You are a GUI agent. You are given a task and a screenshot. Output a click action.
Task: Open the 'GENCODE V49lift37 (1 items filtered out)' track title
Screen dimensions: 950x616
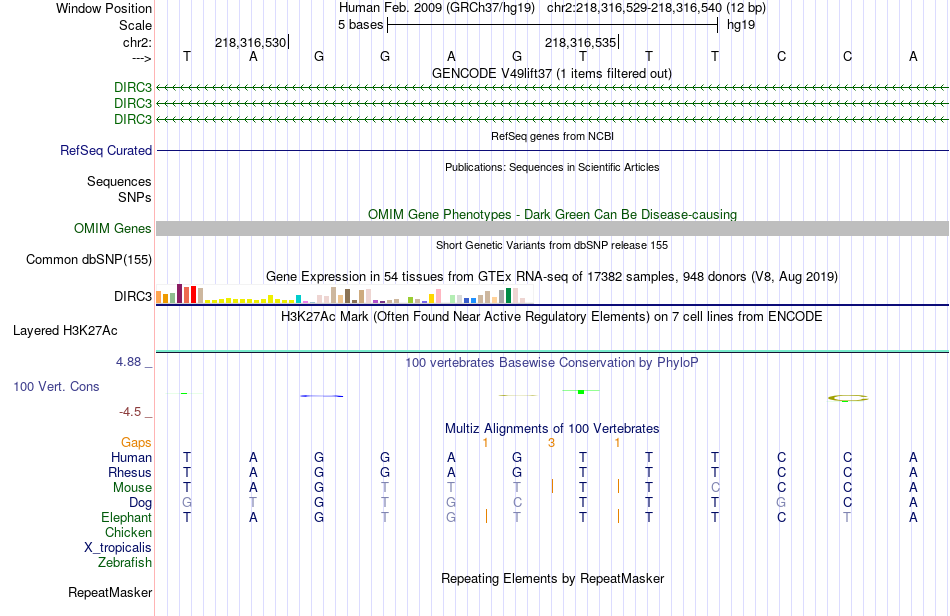click(x=552, y=73)
